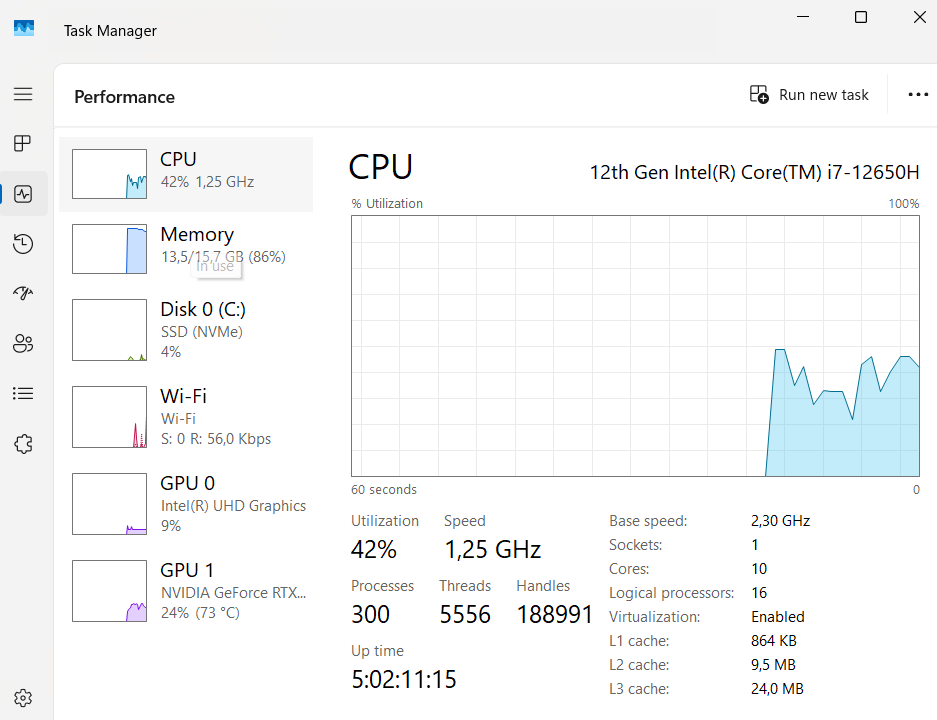This screenshot has height=720, width=937.
Task: Click the Memory usage thumbnail graph
Action: click(x=110, y=249)
